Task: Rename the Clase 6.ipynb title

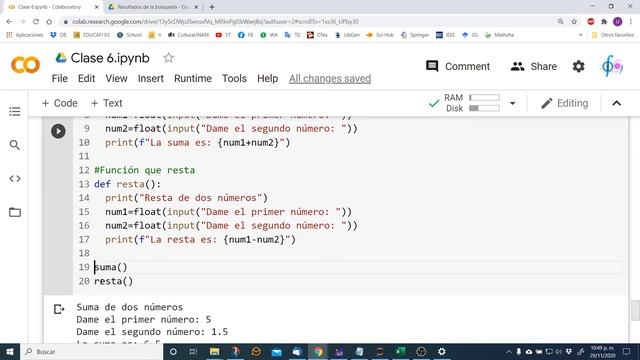Action: (110, 58)
